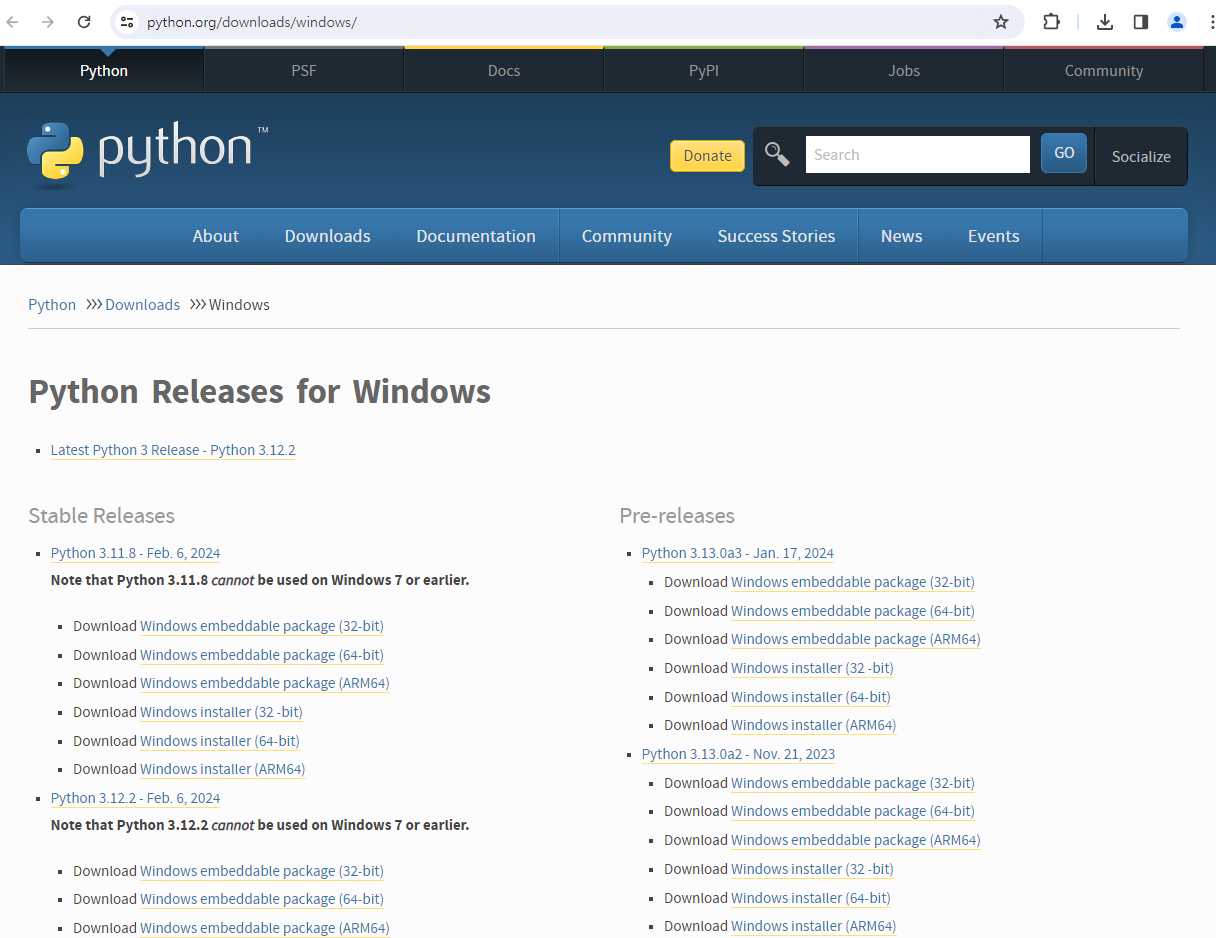1216x938 pixels.
Task: Select the Community top tab
Action: (1104, 71)
